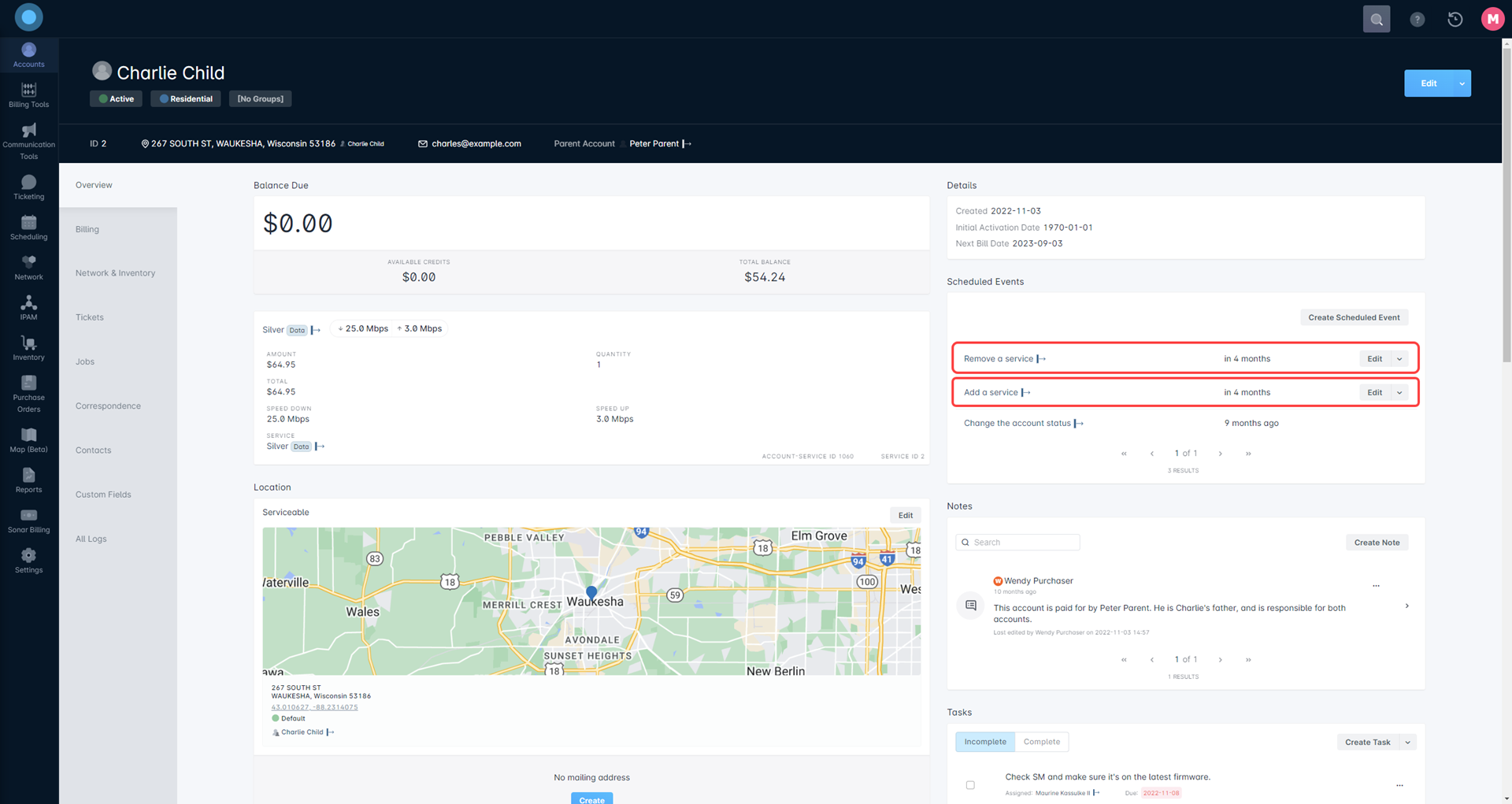Screen dimensions: 1512x804
Task: Open Change the account status arrow icon
Action: click(1079, 423)
